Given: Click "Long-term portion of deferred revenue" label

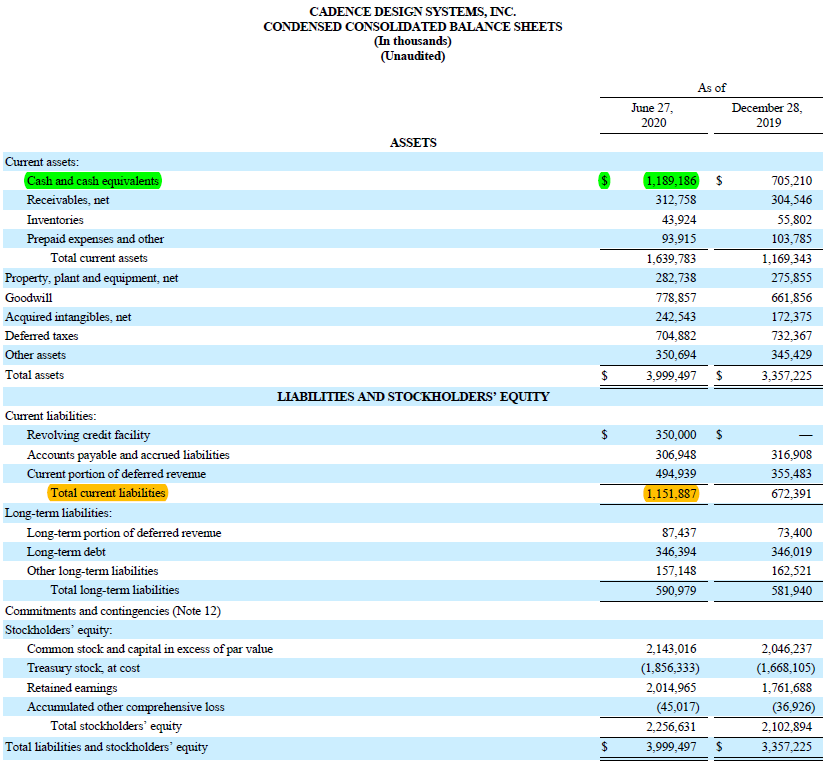Looking at the screenshot, I should (124, 533).
